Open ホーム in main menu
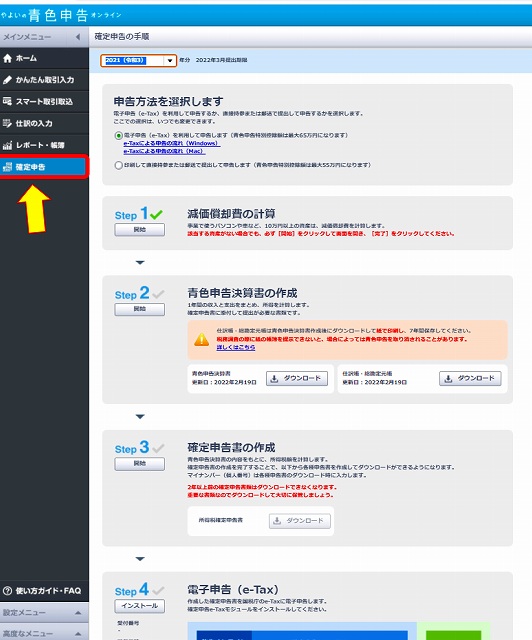Viewport: 532px width, 640px height. pyautogui.click(x=44, y=58)
